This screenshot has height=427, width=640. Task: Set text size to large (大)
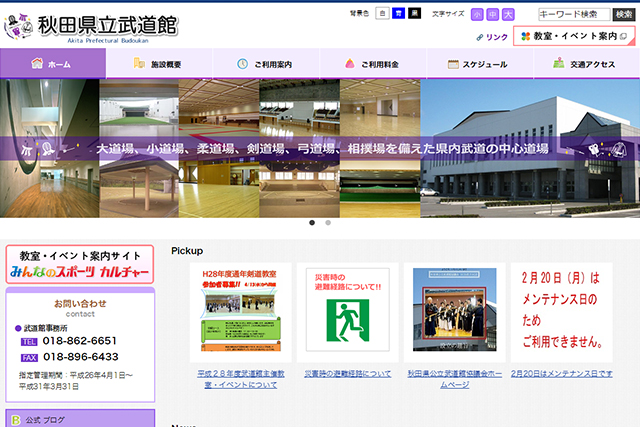pos(508,14)
